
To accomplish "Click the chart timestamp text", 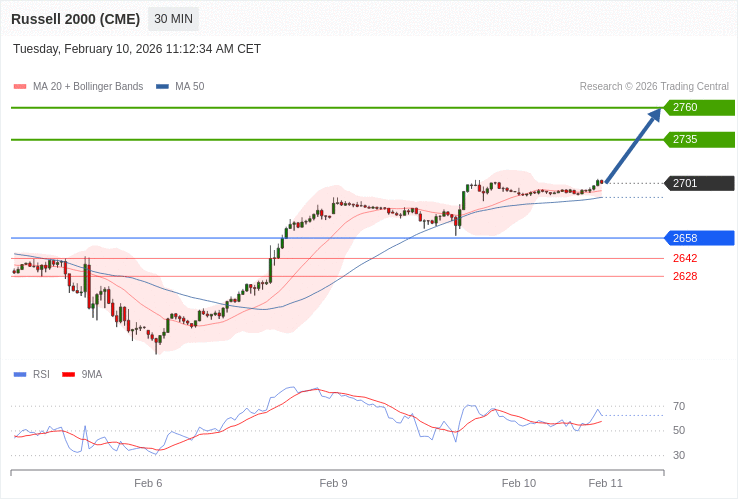I will point(137,49).
